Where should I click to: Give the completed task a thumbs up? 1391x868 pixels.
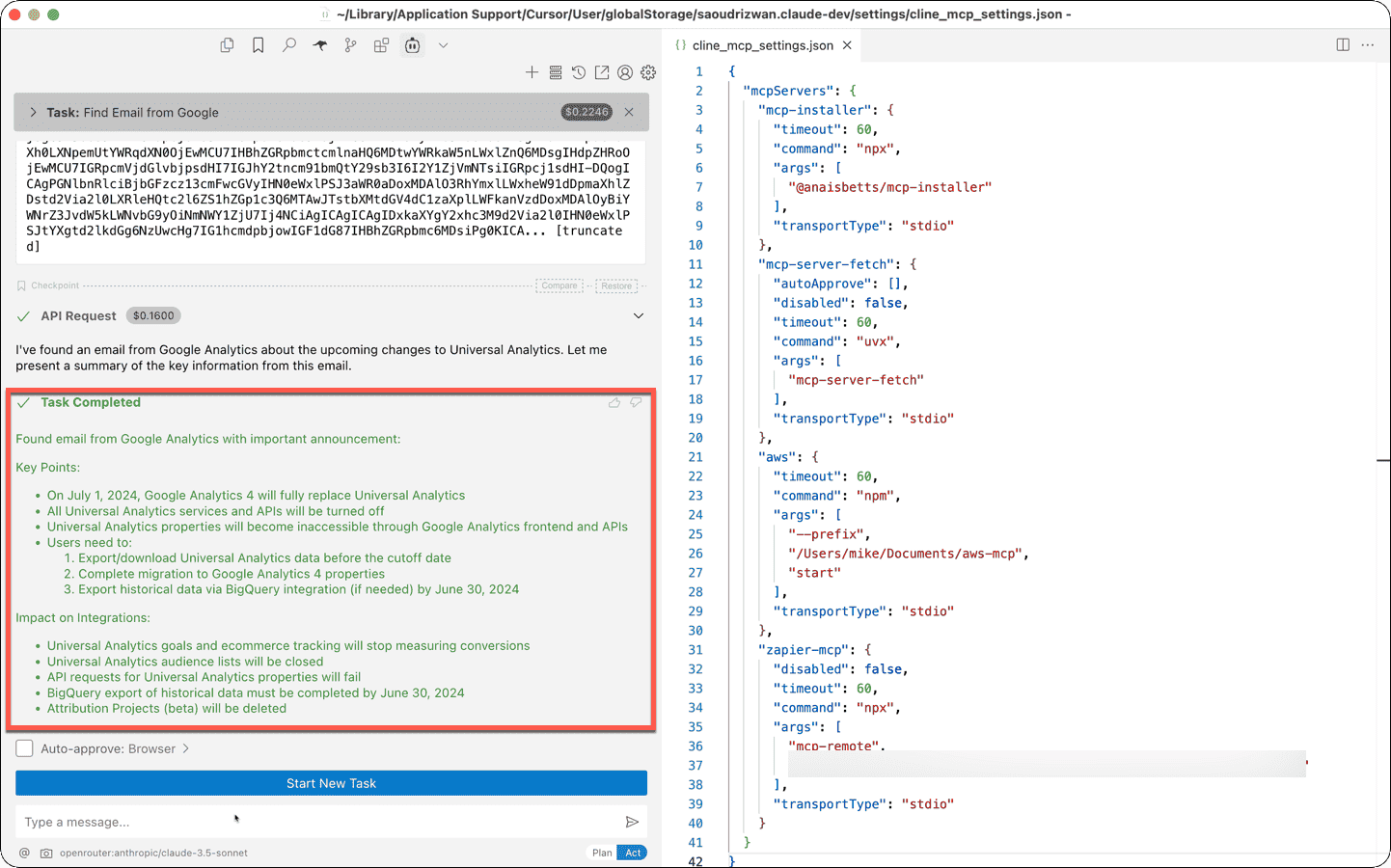tap(614, 402)
